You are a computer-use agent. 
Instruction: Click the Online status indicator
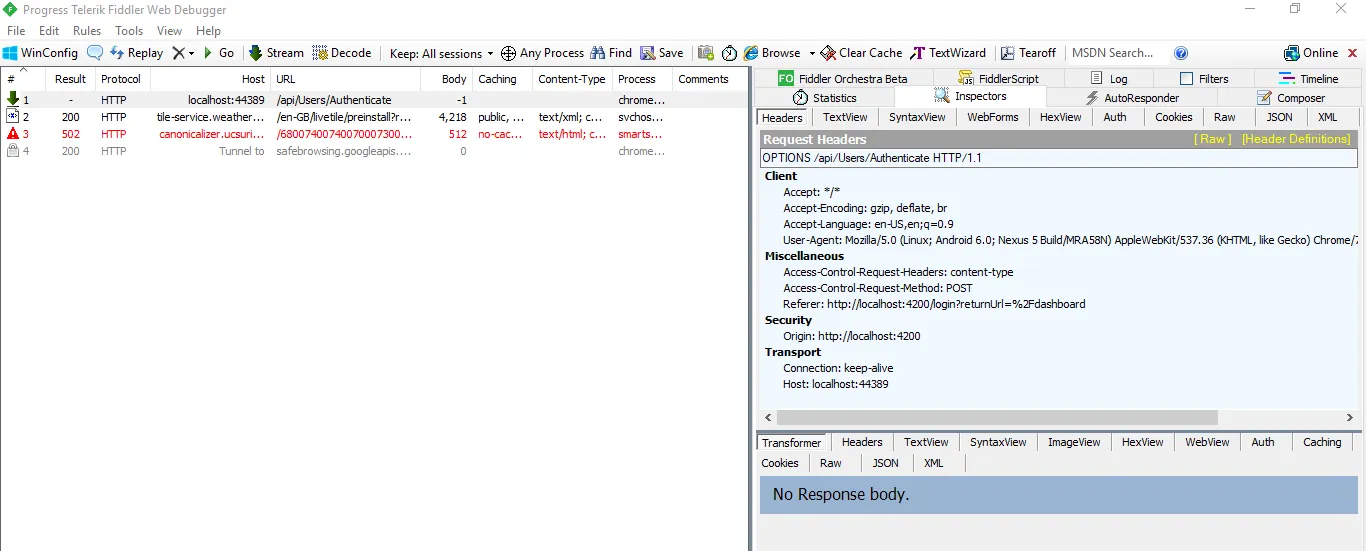1311,53
